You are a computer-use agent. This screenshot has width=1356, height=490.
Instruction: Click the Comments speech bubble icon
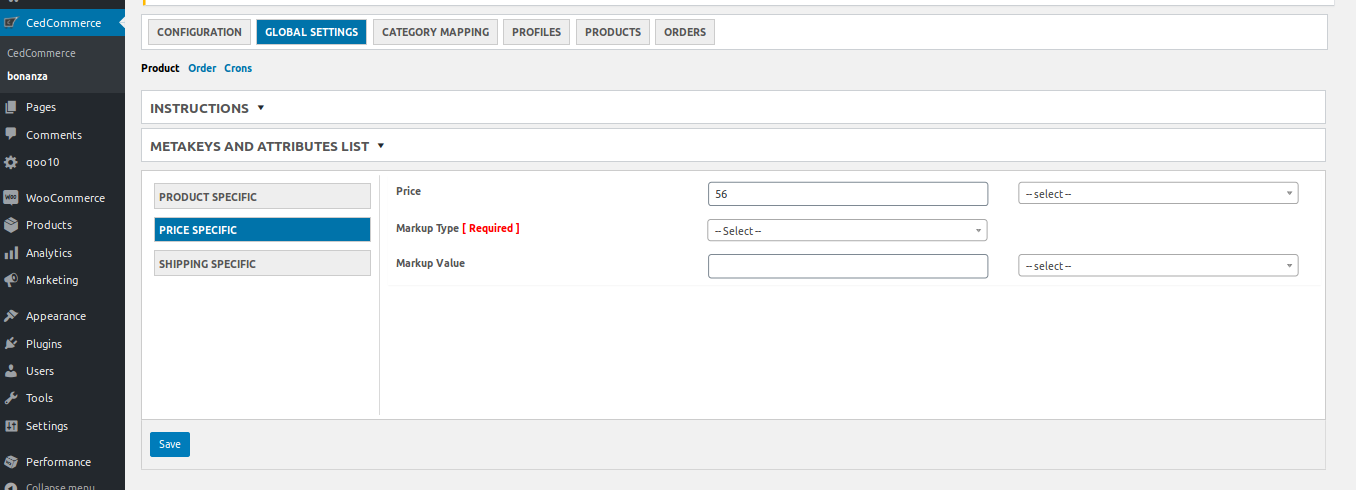pos(11,134)
